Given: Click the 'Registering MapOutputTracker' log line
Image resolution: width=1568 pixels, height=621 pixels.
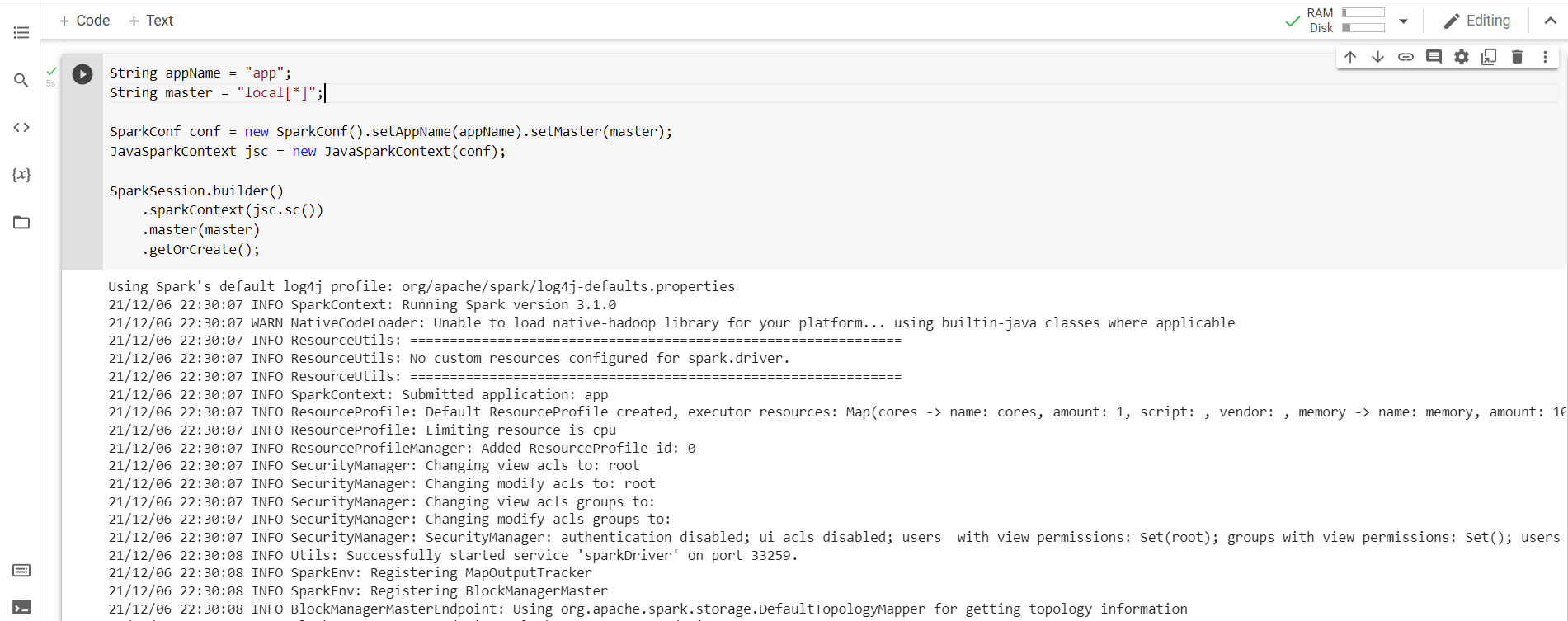Looking at the screenshot, I should point(350,572).
